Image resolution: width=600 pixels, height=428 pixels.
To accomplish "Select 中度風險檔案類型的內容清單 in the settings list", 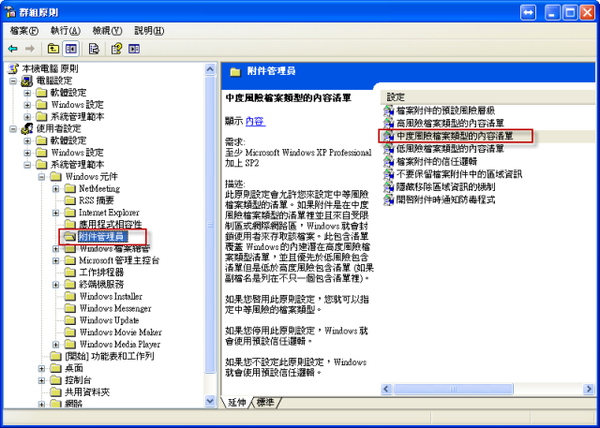I will 455,136.
